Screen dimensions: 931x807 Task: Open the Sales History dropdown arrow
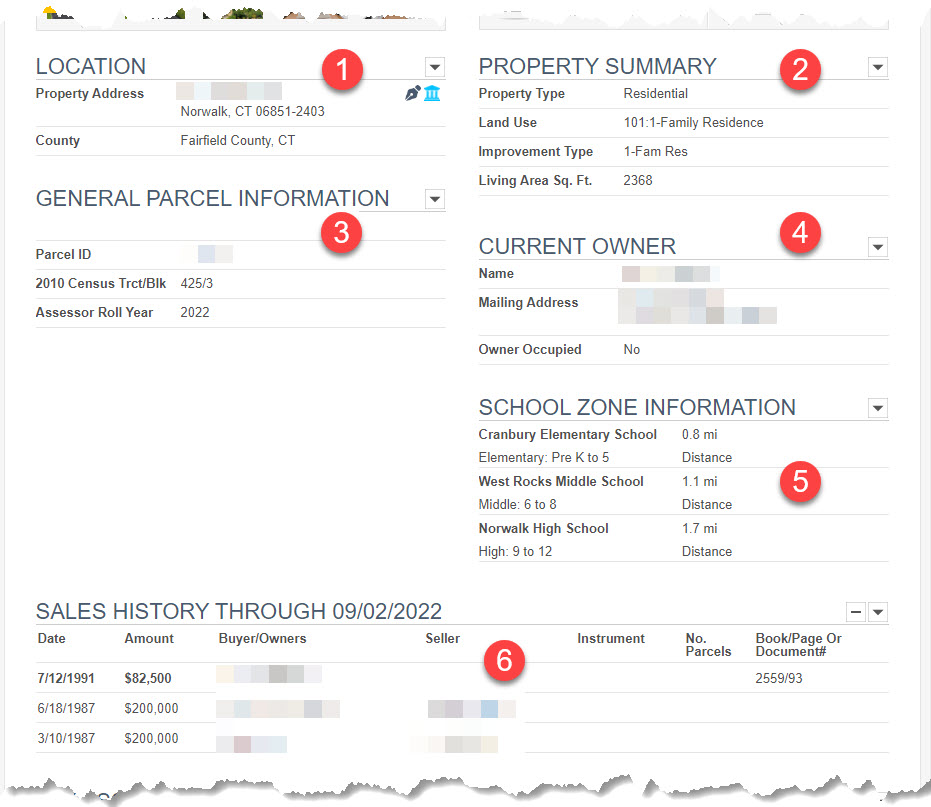(877, 611)
